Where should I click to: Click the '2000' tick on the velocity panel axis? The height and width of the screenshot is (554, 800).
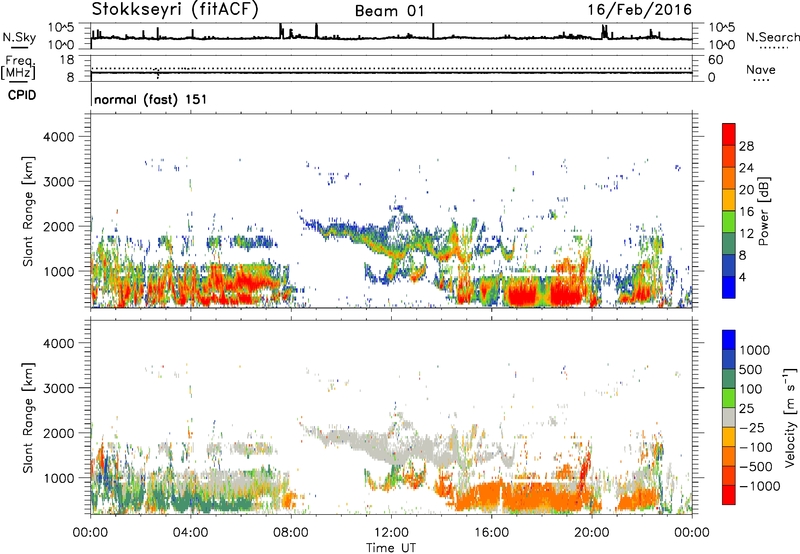click(58, 433)
